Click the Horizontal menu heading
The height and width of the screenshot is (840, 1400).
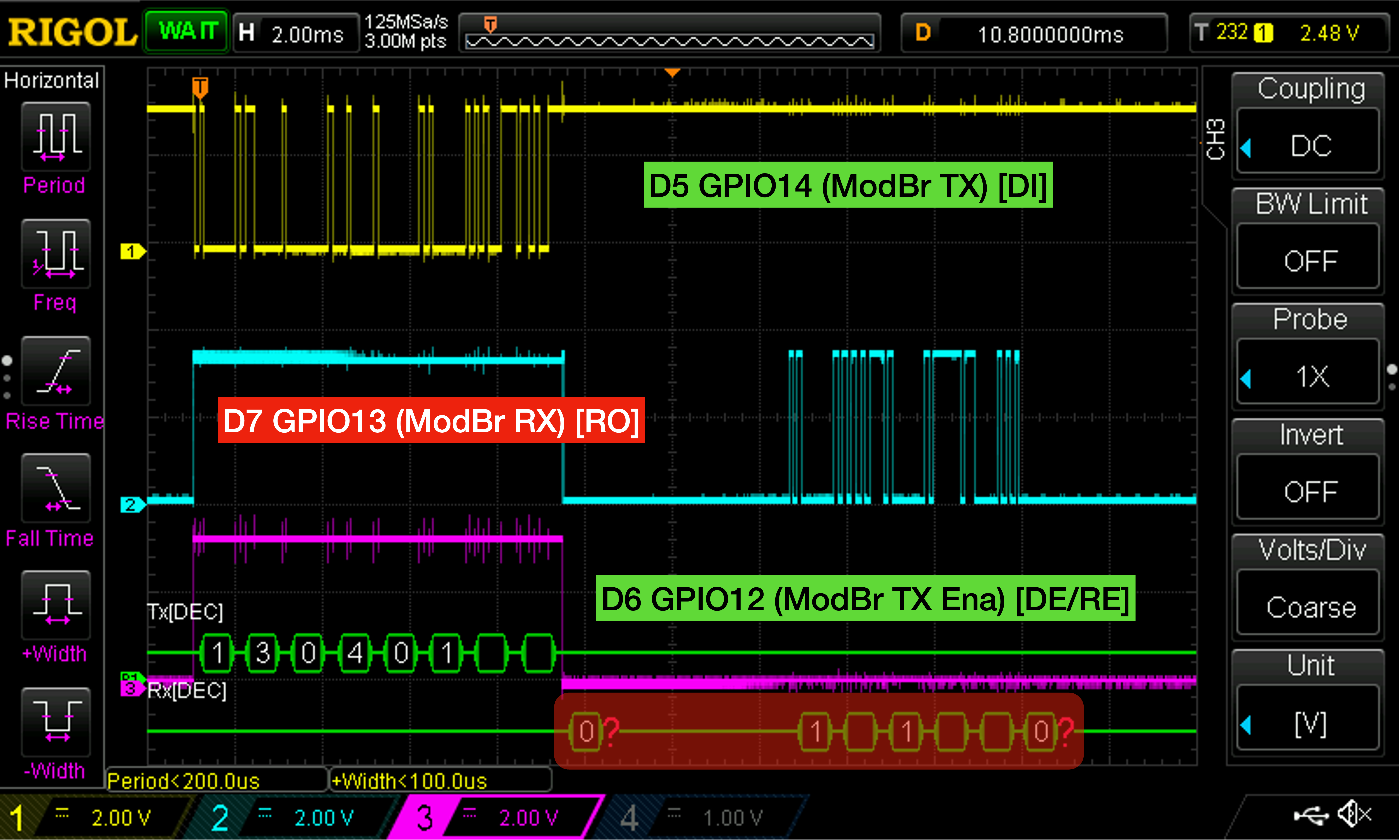[x=51, y=80]
